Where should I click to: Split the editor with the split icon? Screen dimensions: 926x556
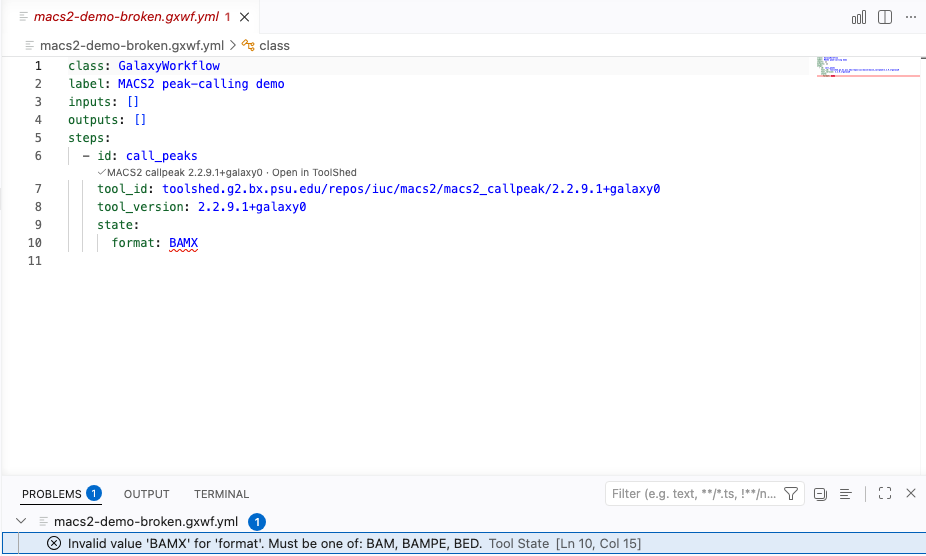[885, 17]
